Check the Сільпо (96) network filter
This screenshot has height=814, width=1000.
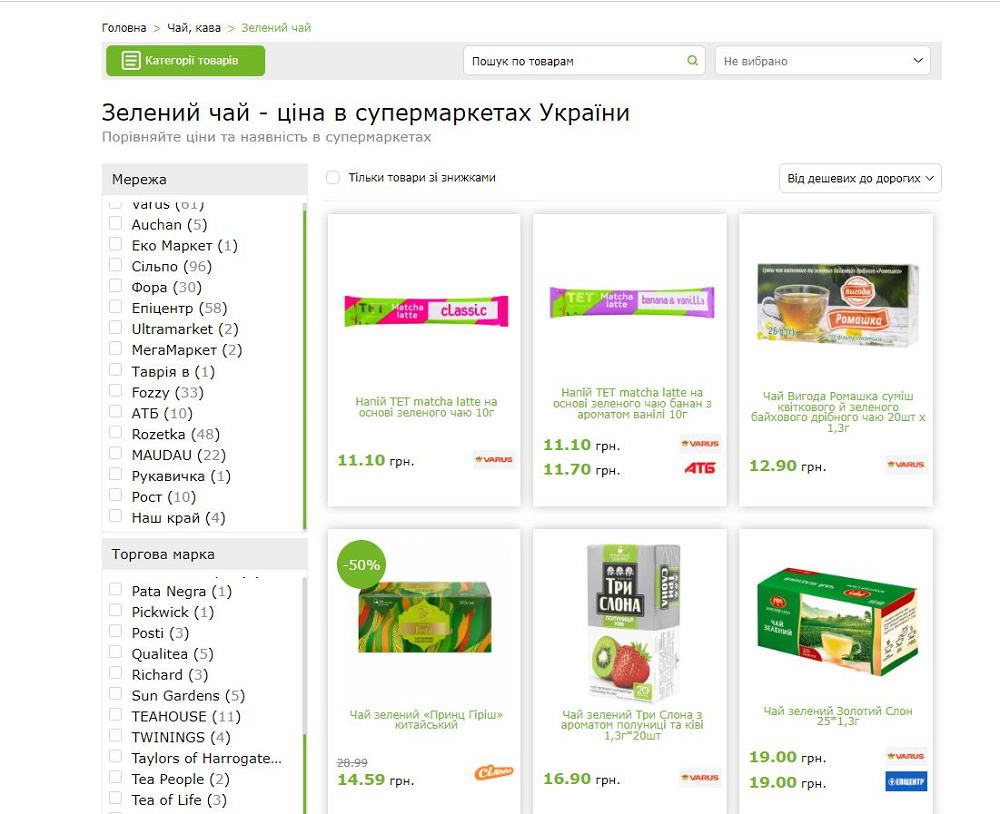point(115,265)
